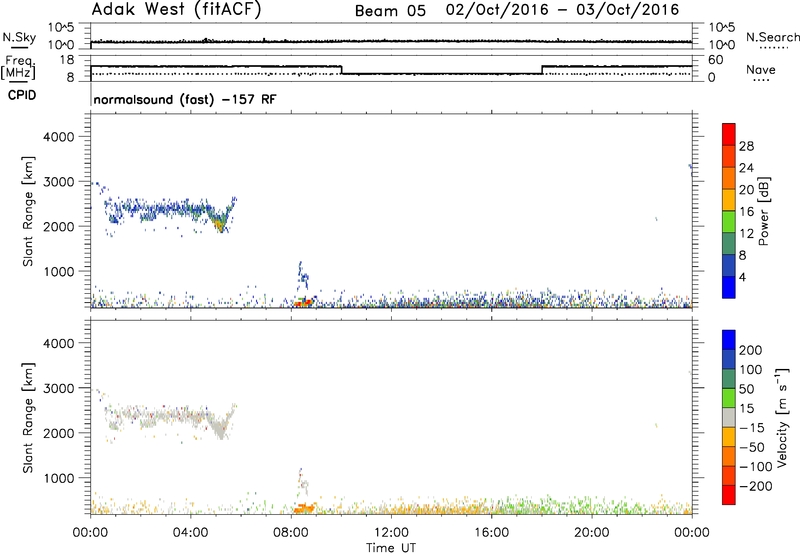Image resolution: width=800 pixels, height=554 pixels.
Task: Click the '28' tick on Power colorbar
Action: tap(746, 146)
